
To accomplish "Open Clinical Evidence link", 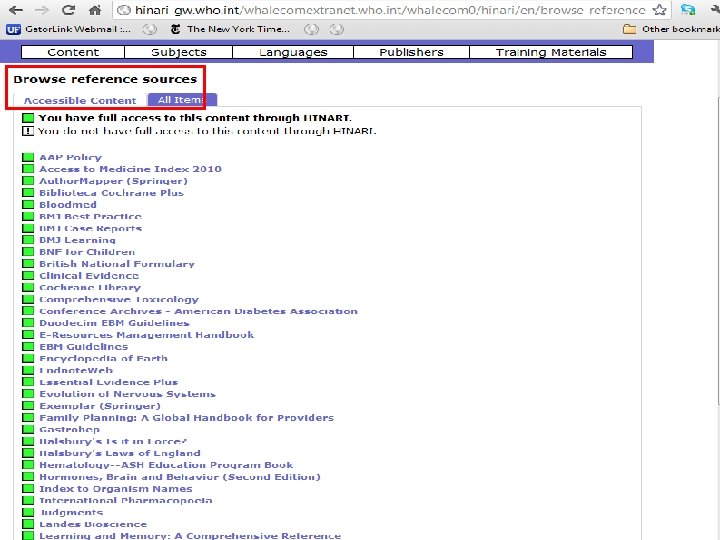I will (x=89, y=276).
